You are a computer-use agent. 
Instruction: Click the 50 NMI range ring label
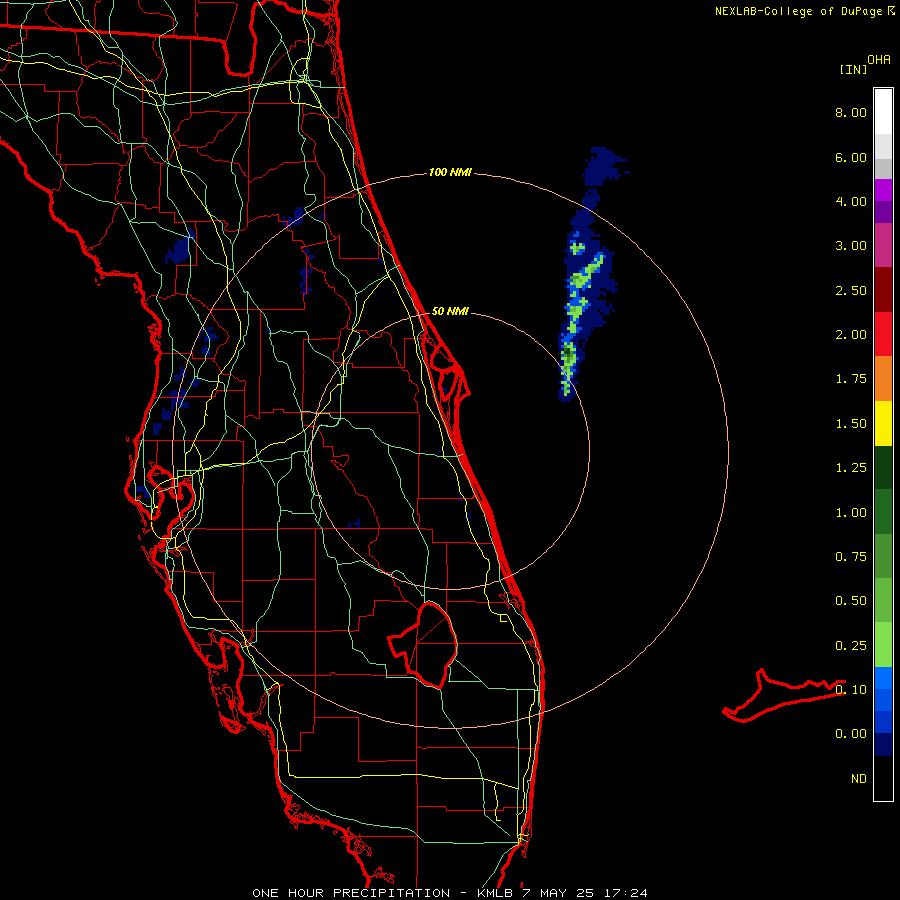coord(450,311)
